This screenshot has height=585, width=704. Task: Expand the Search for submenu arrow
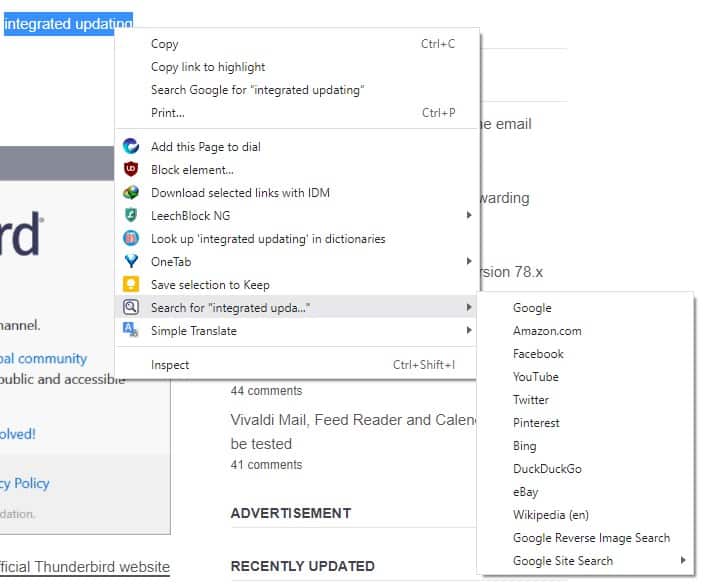click(x=469, y=307)
